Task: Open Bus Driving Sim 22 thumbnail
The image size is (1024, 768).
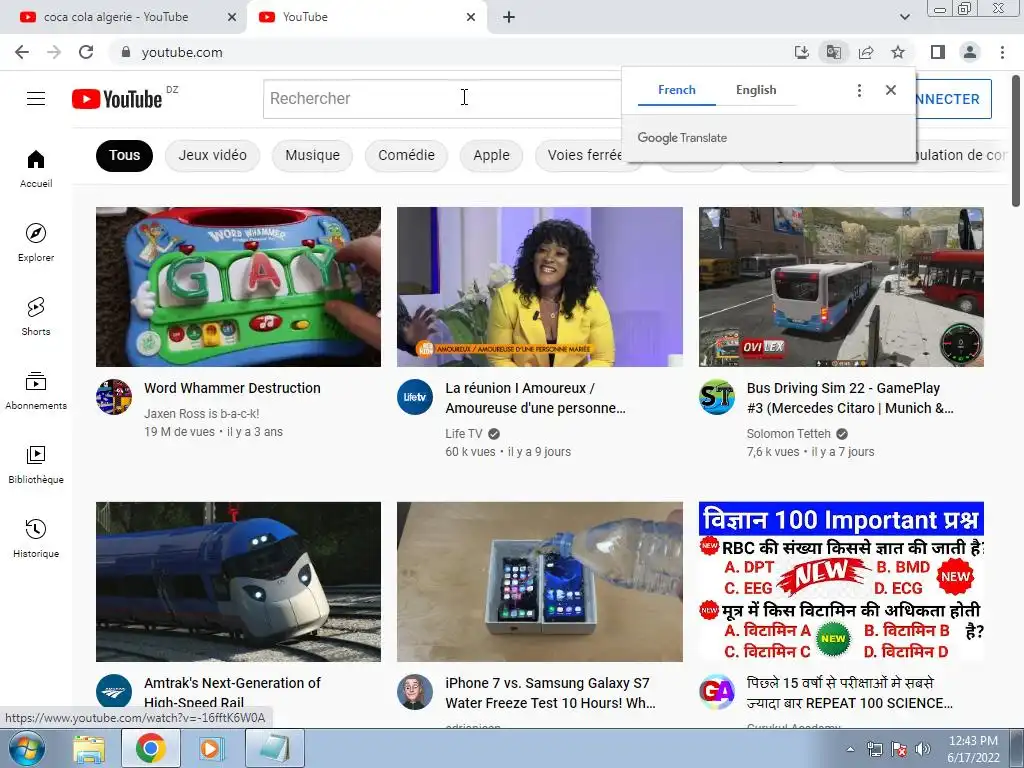Action: [x=841, y=287]
